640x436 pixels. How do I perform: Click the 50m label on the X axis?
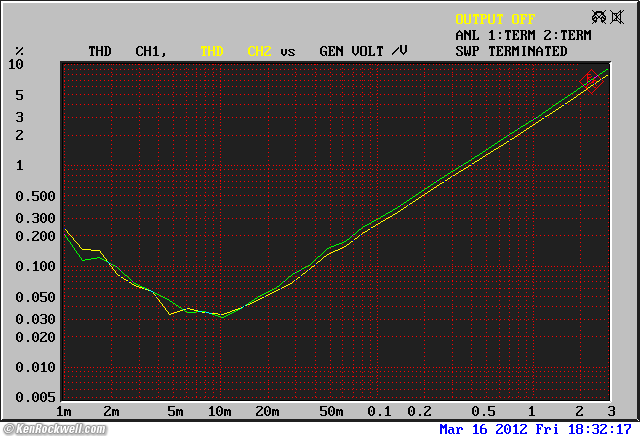coord(331,412)
